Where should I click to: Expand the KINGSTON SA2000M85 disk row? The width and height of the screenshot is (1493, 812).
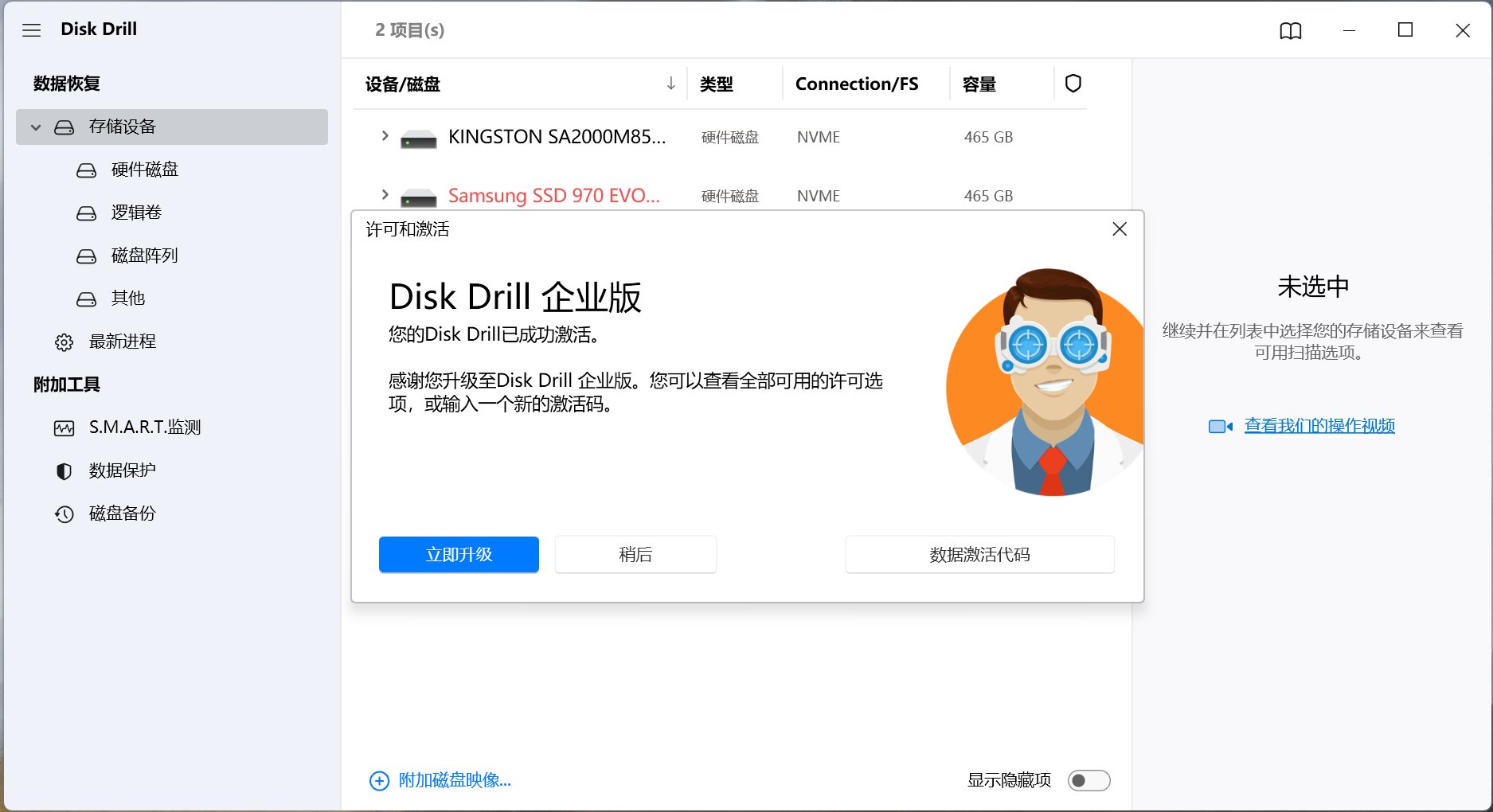[385, 136]
